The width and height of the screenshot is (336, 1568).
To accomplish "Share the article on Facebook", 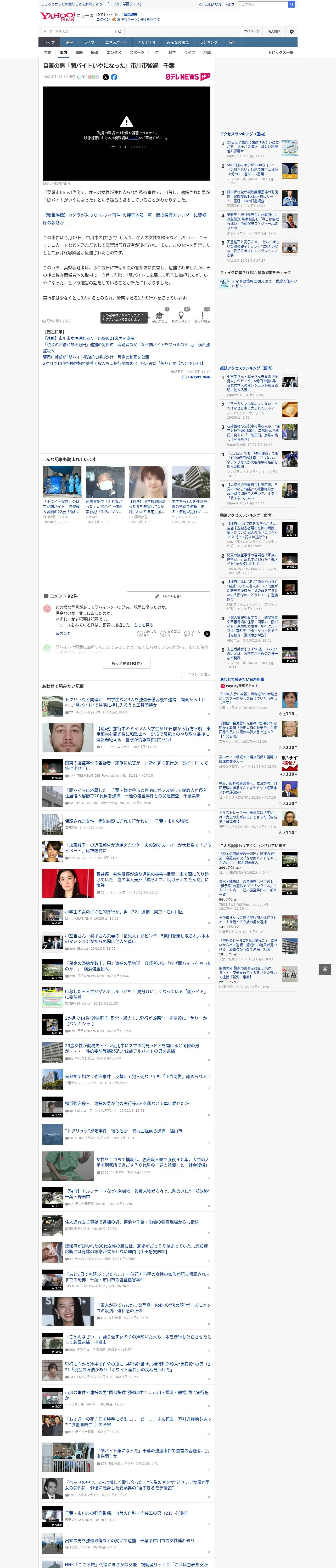I will click(x=114, y=77).
